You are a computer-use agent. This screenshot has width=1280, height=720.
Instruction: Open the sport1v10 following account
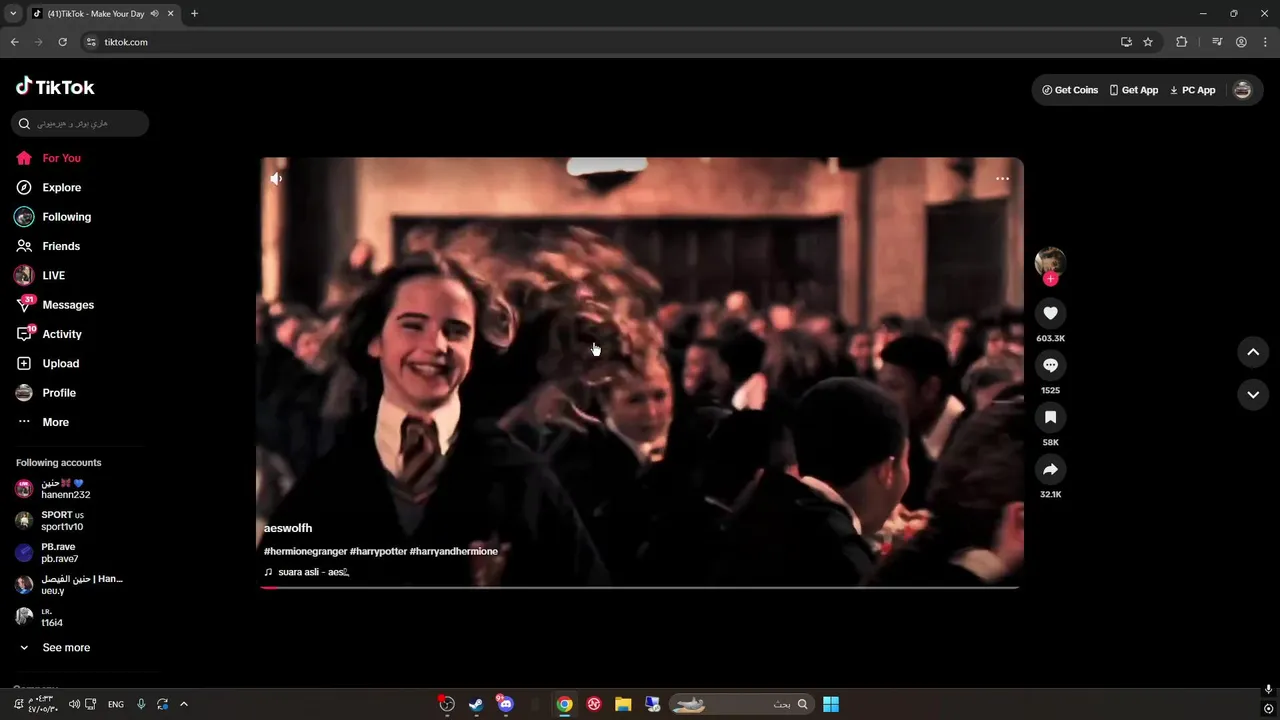click(62, 521)
